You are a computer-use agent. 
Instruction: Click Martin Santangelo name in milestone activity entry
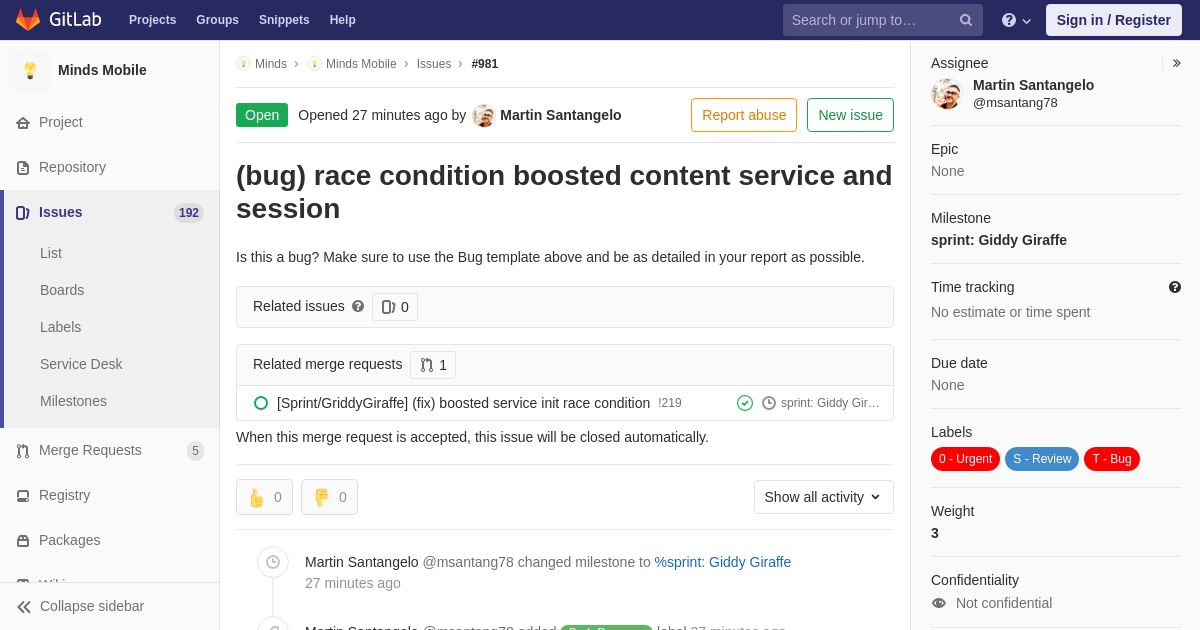pyautogui.click(x=362, y=562)
